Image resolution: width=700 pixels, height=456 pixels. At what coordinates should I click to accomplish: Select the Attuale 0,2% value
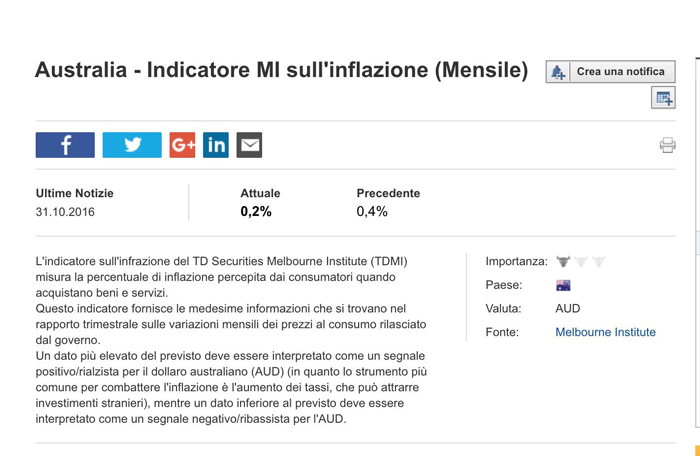(x=256, y=211)
